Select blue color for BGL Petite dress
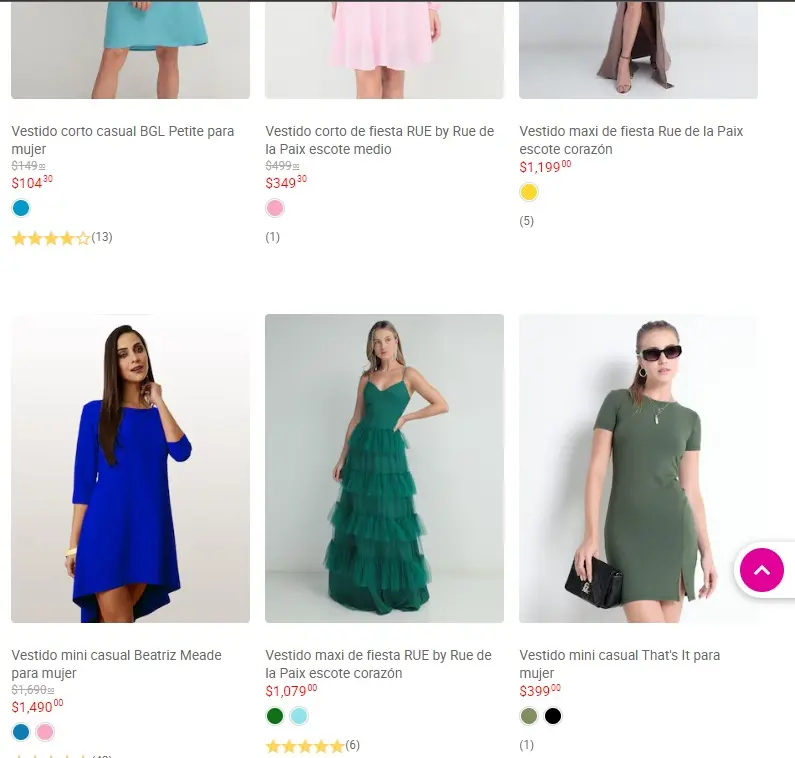Screen dimensions: 795x758 point(21,208)
